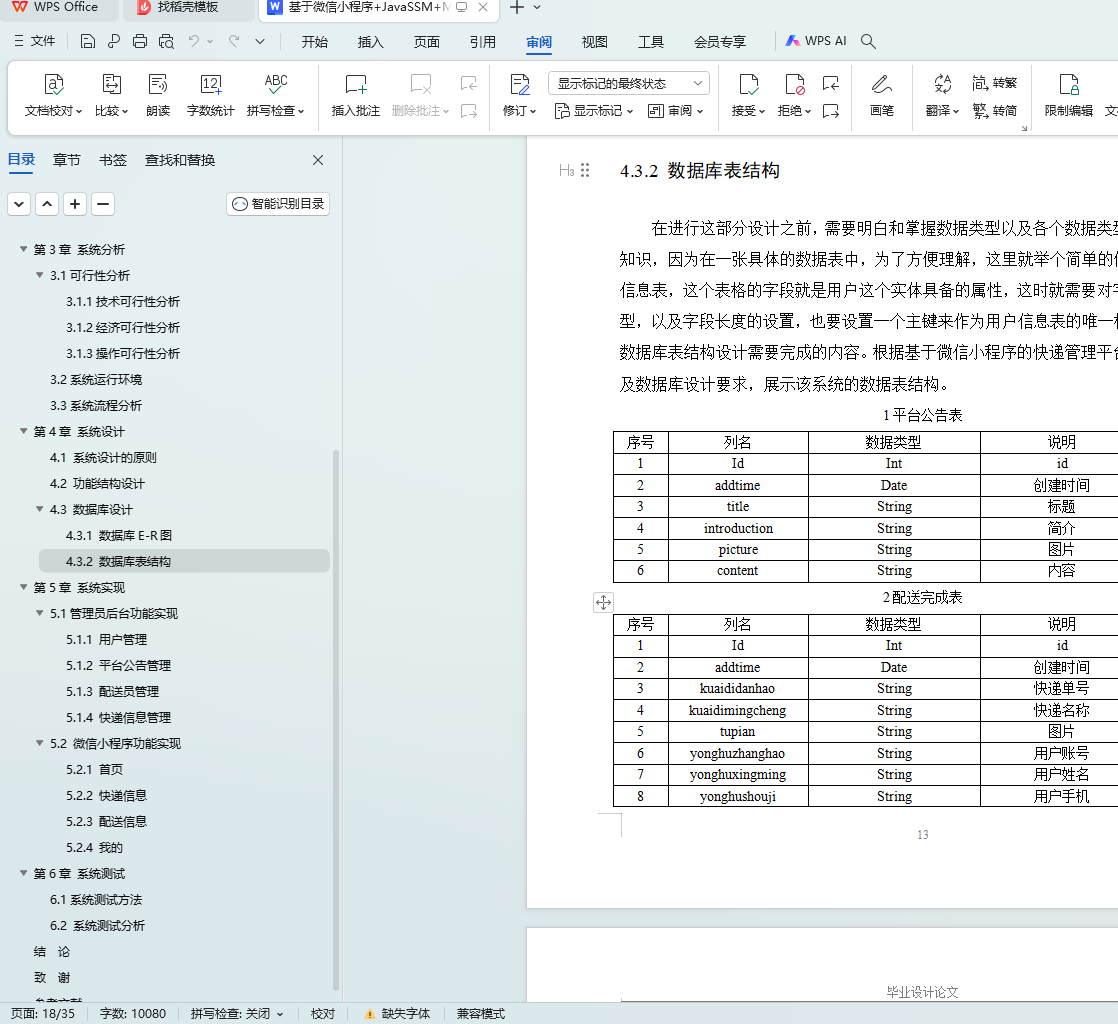Screen dimensions: 1118x1024
Task: Collapse 第 3 章 系统分析 triangle
Action: pyautogui.click(x=24, y=249)
